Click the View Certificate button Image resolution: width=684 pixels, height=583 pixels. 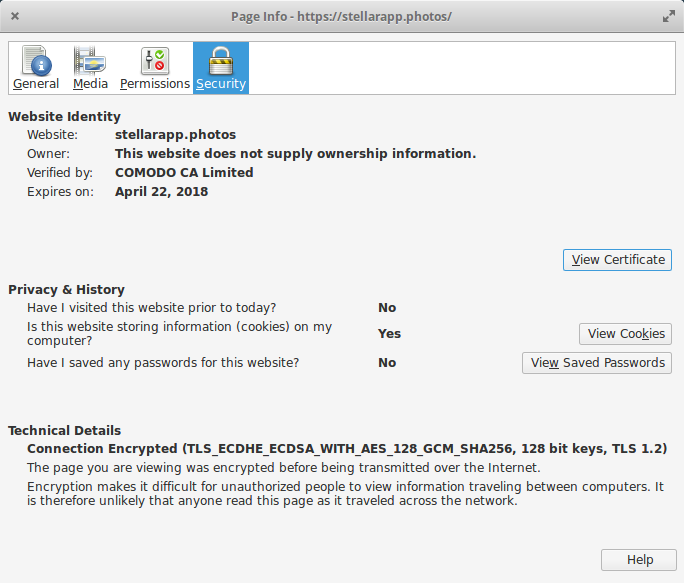[x=617, y=260]
